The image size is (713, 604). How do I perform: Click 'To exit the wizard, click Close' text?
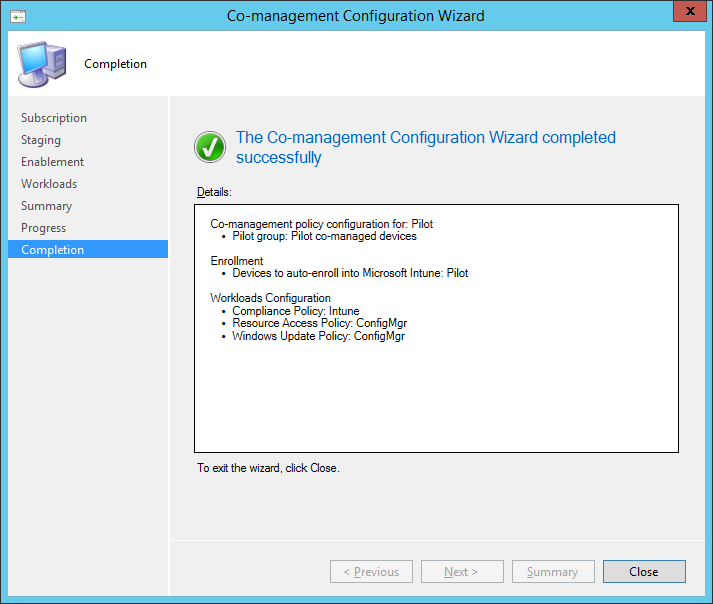(x=268, y=468)
